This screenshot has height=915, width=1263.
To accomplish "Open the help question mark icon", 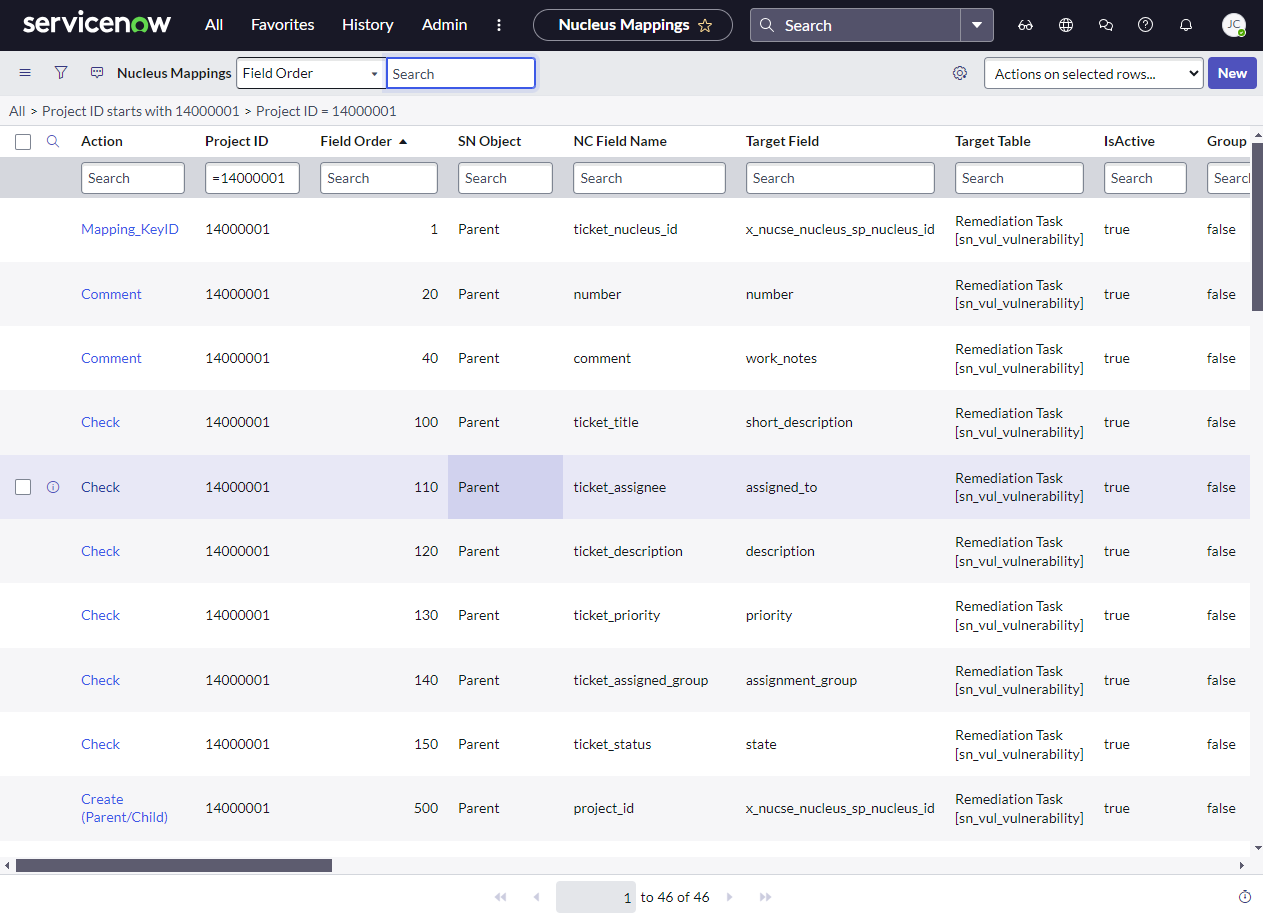I will click(1146, 25).
